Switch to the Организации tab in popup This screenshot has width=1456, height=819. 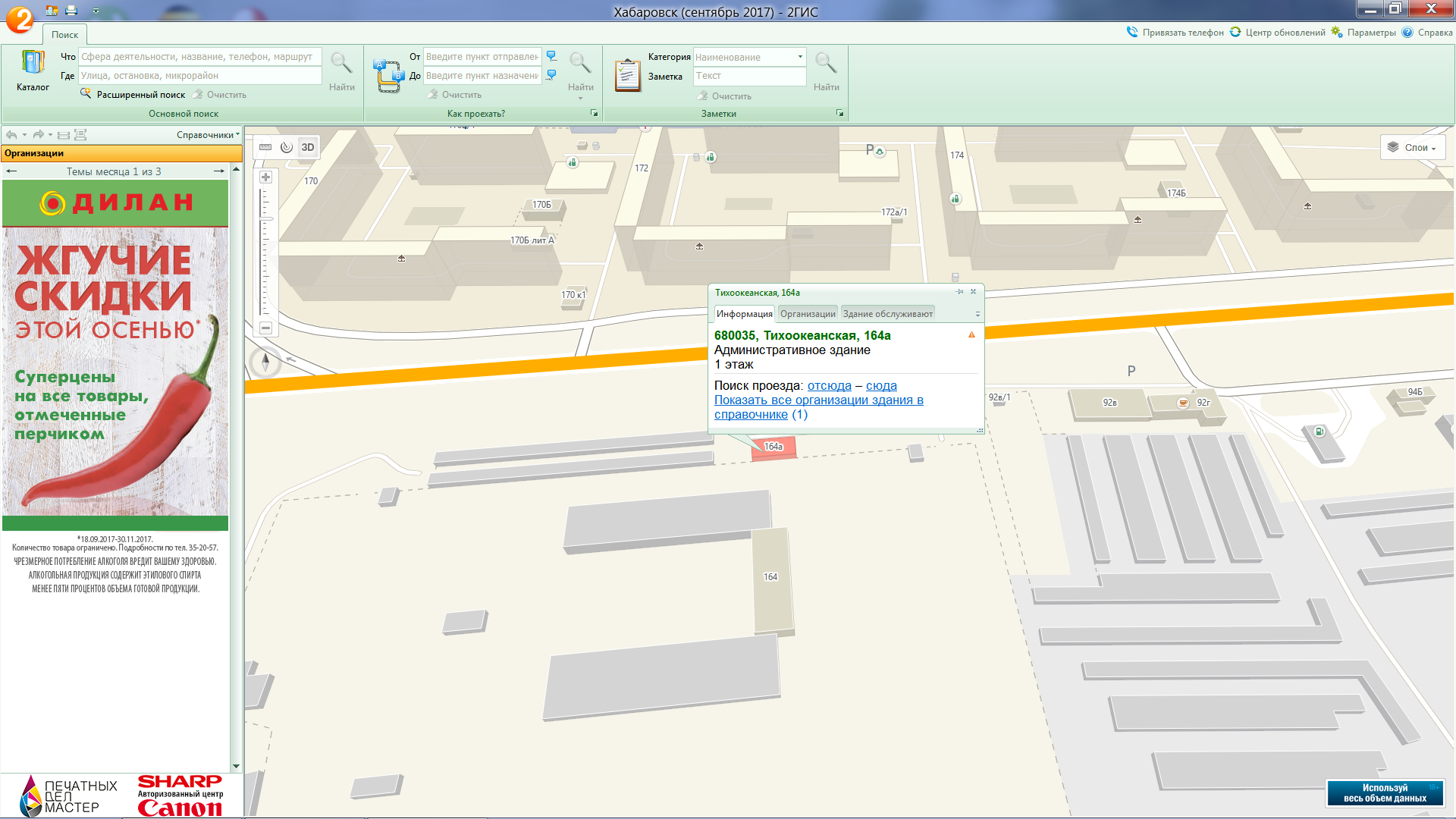coord(807,314)
